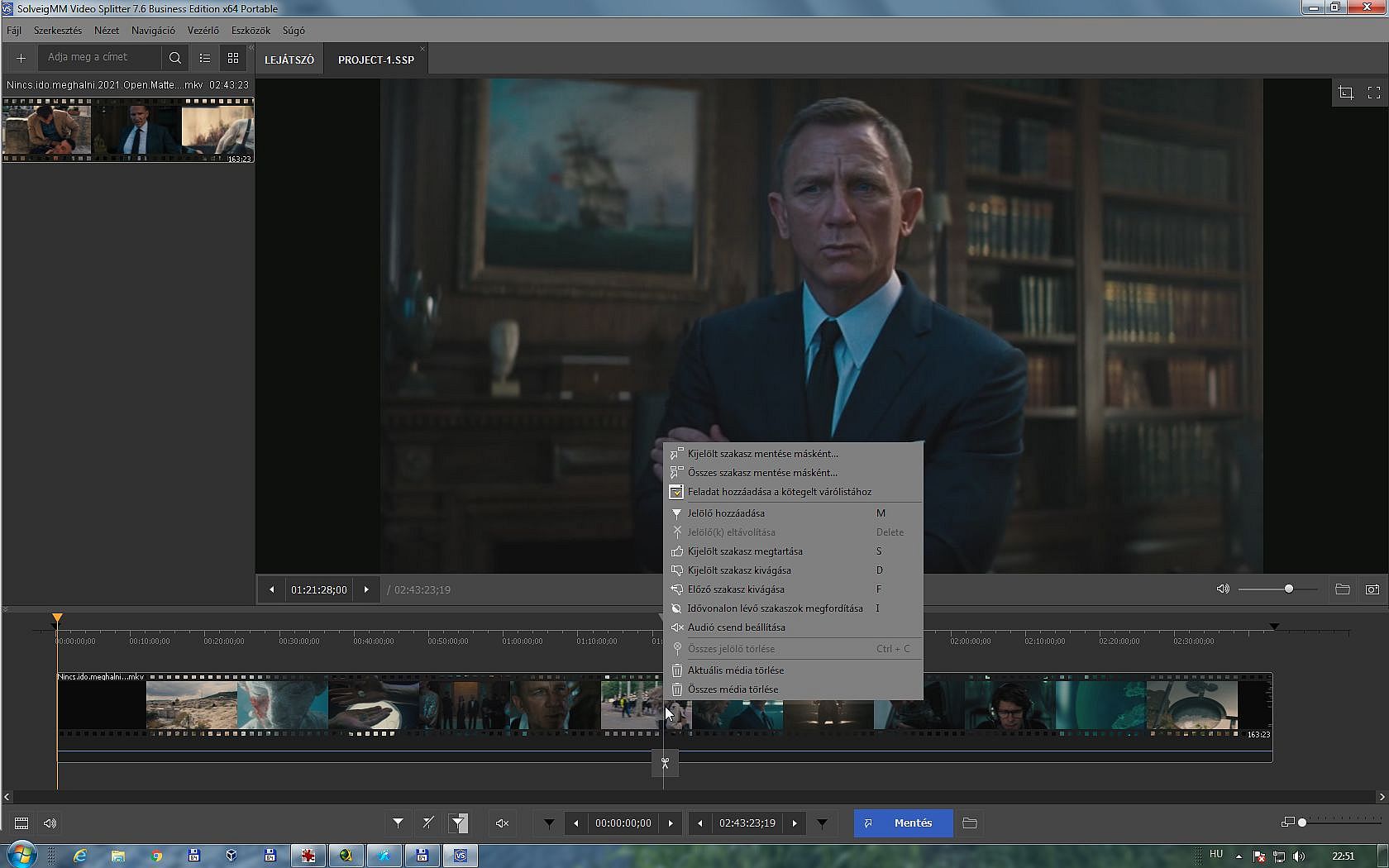Click the add marker icon in the bottom toolbar

tap(398, 823)
